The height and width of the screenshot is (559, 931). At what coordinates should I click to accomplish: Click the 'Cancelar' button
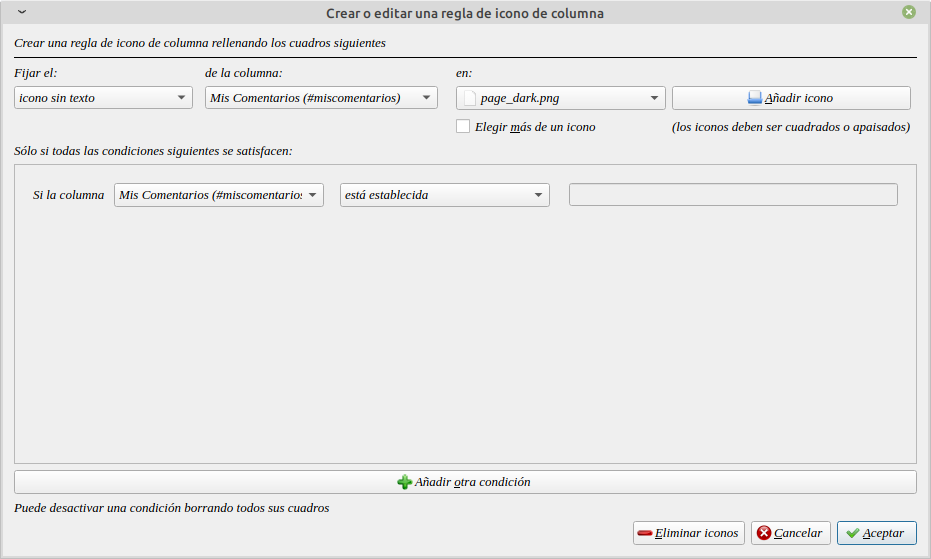[x=790, y=533]
